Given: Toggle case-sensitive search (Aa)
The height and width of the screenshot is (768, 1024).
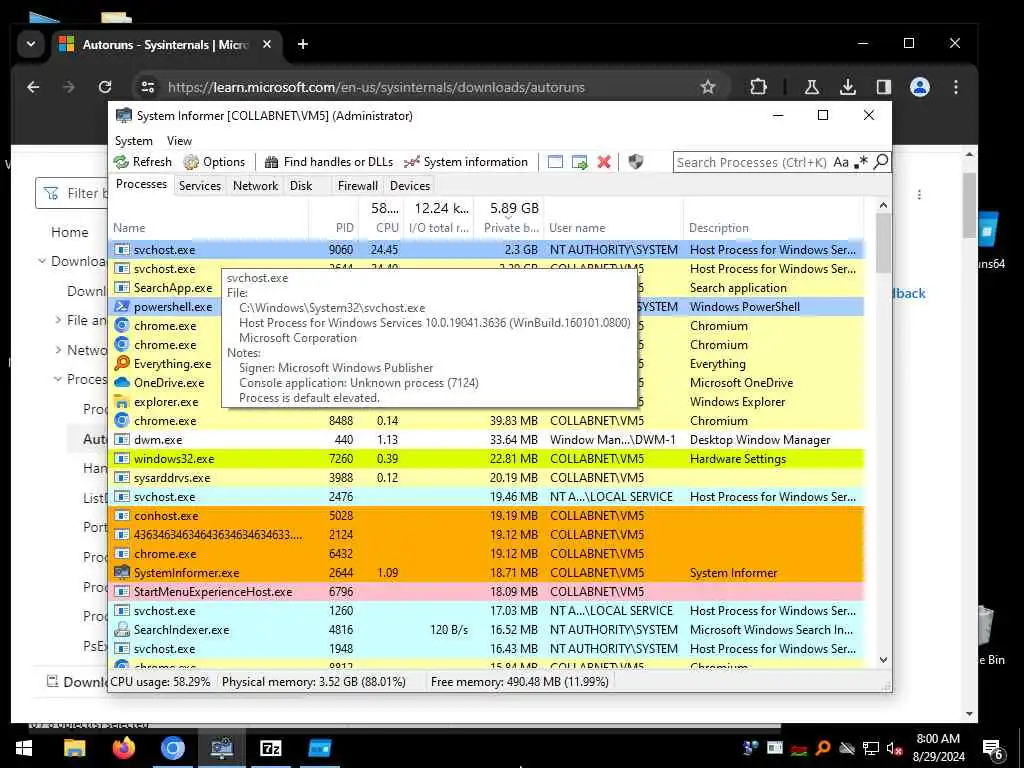Looking at the screenshot, I should click(x=841, y=162).
